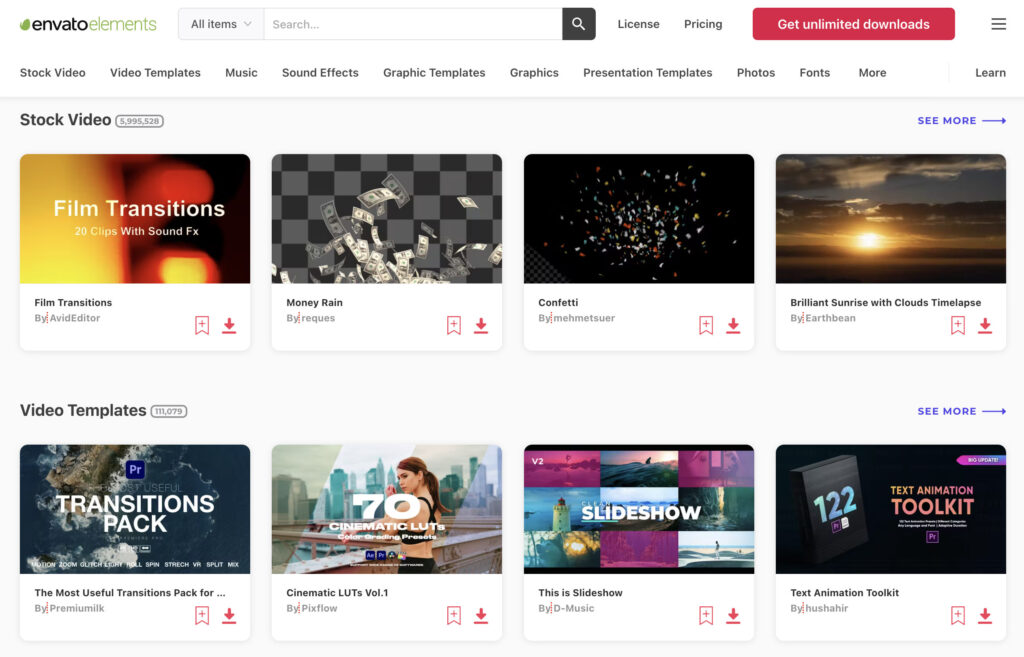The width and height of the screenshot is (1024, 657).
Task: Bookmark Cinematic LUTs Vol.1
Action: pyautogui.click(x=454, y=615)
